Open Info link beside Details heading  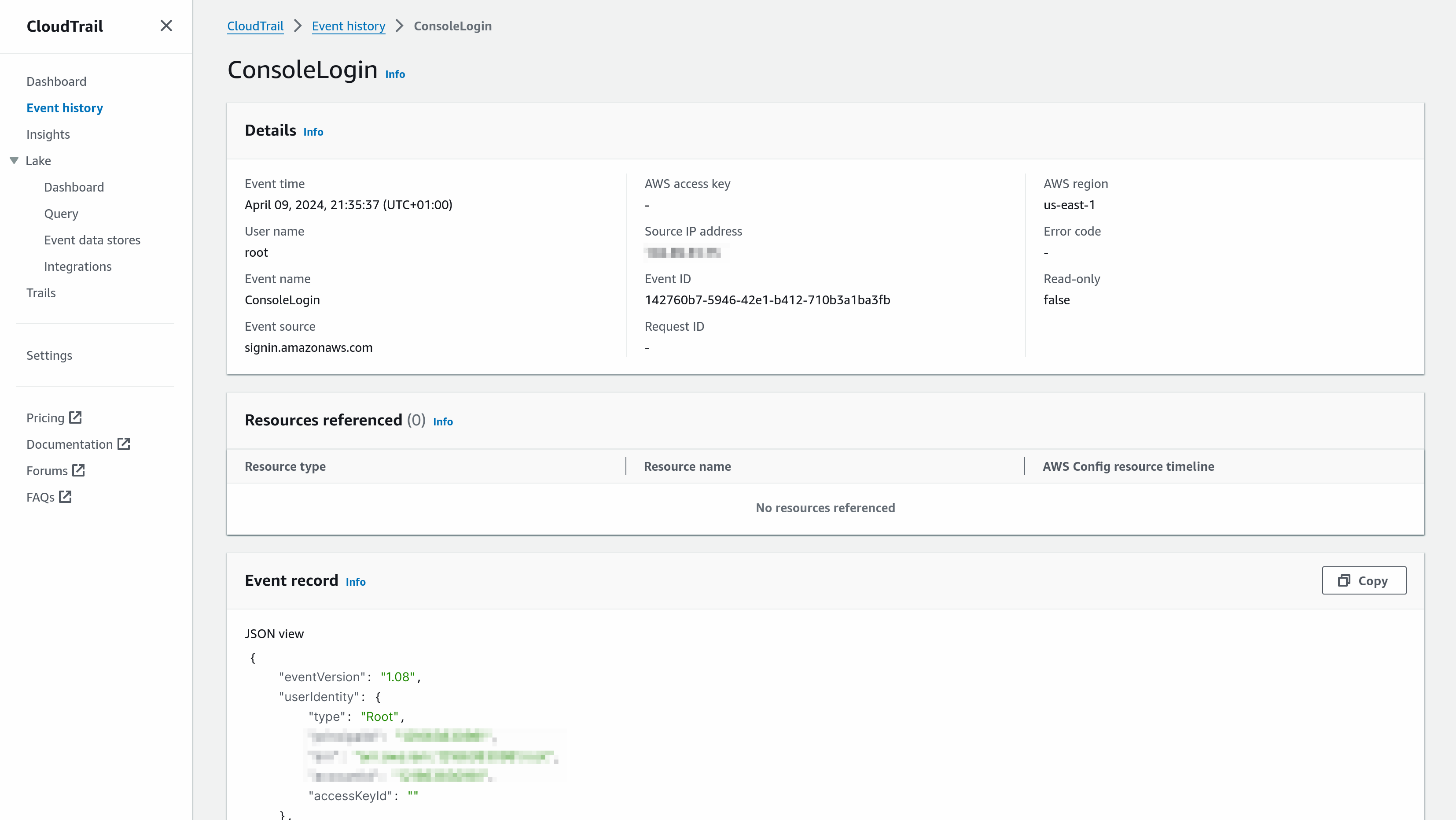(313, 132)
